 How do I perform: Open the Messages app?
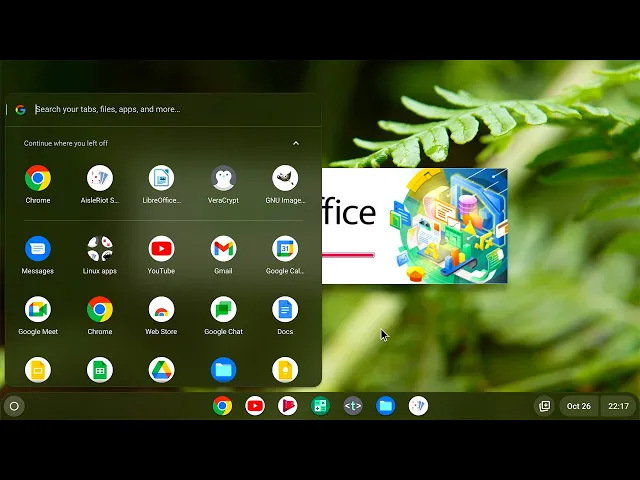point(38,248)
